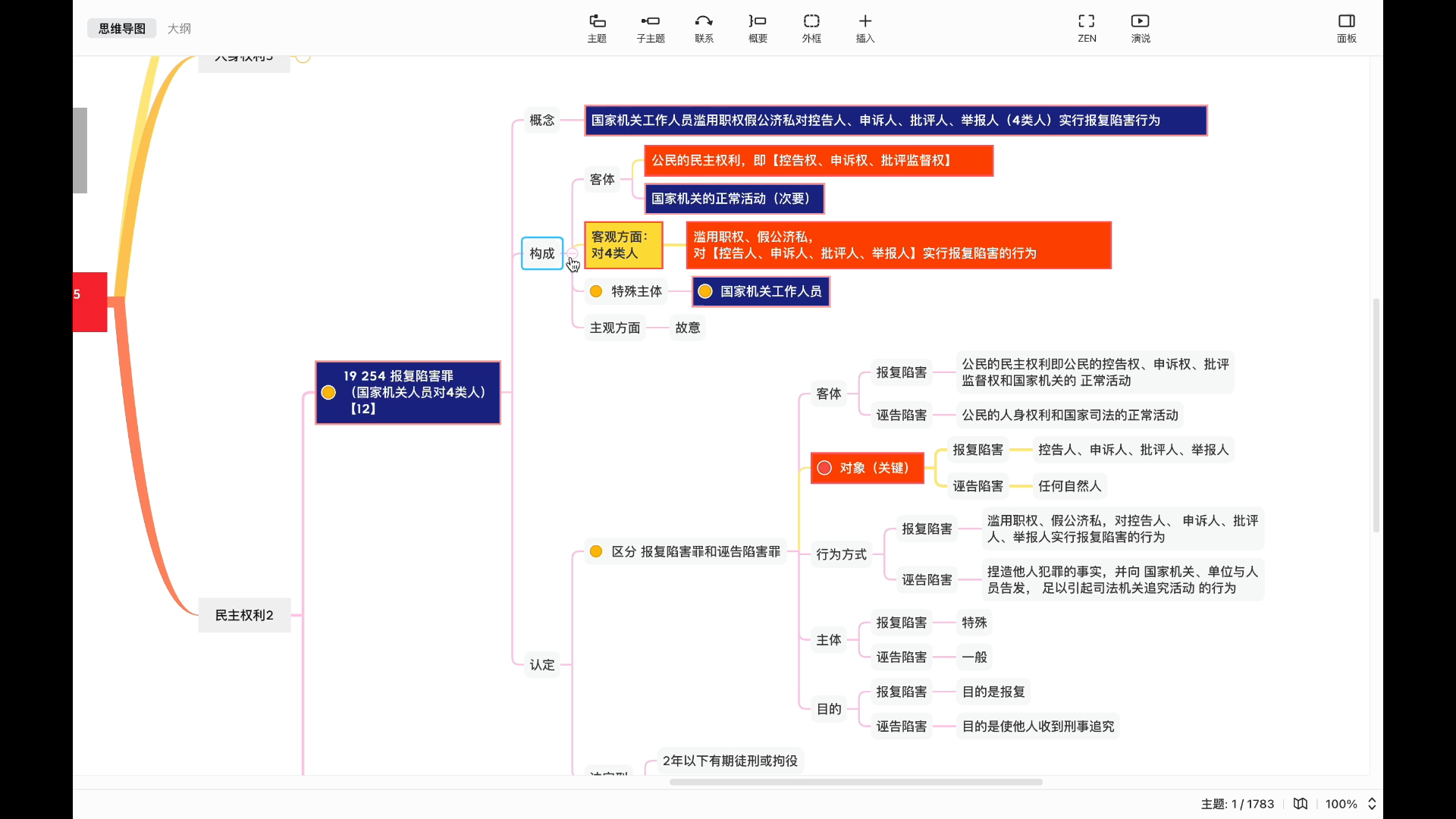Image resolution: width=1456 pixels, height=819 pixels.
Task: Select the 目的 node
Action: point(829,709)
